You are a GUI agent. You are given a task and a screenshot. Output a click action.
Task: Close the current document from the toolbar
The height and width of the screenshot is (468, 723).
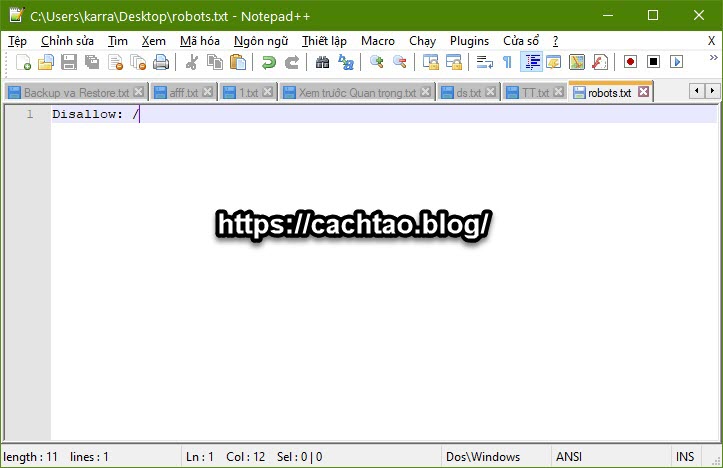115,62
